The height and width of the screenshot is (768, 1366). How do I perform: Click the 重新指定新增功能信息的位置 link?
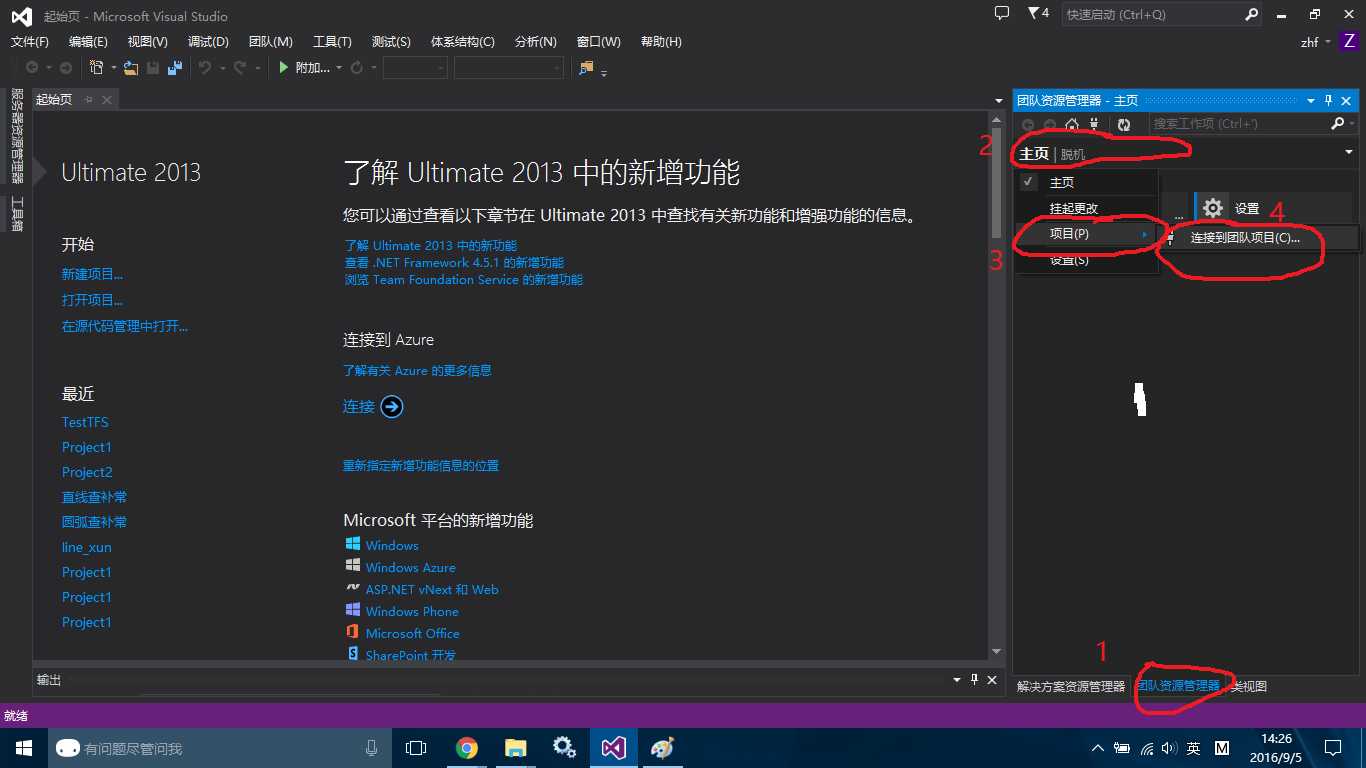pyautogui.click(x=421, y=465)
